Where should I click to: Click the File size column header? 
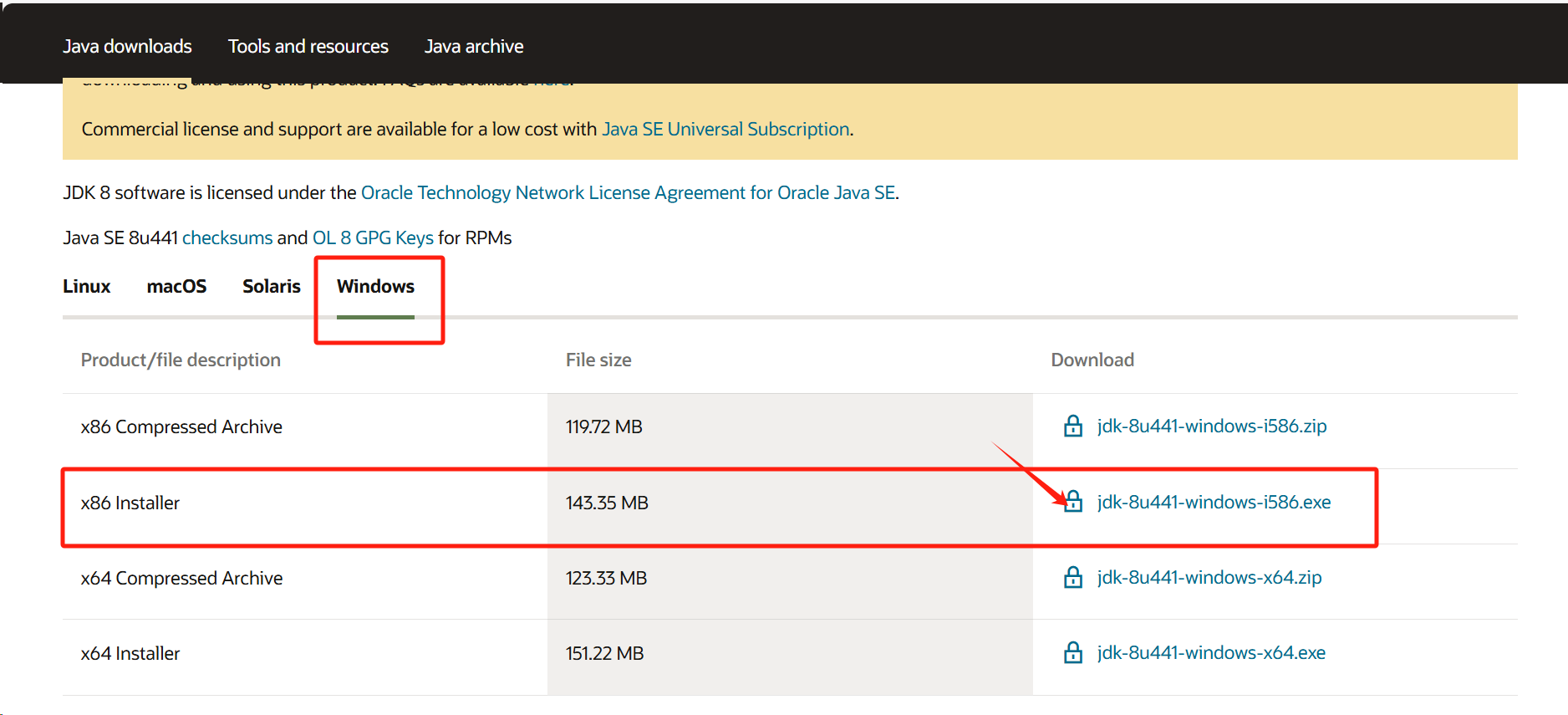click(x=598, y=360)
